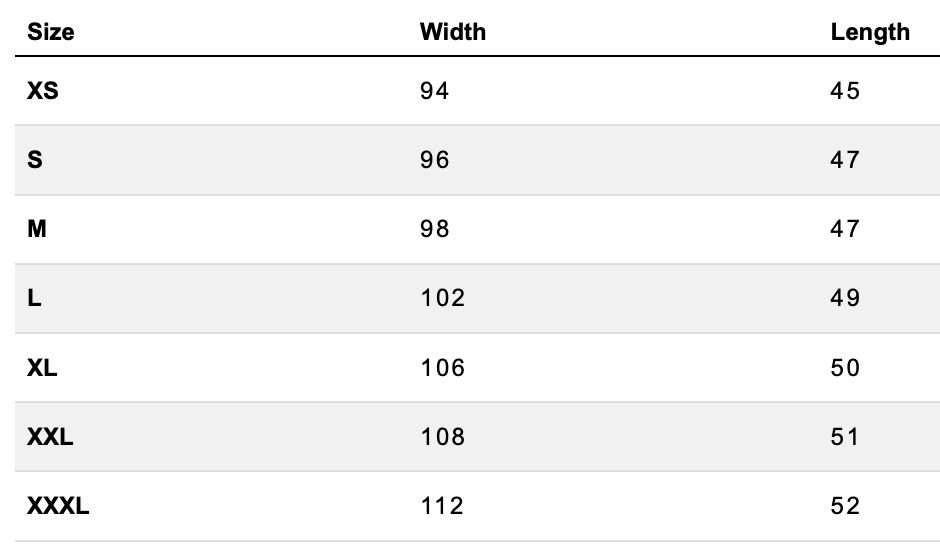Select the XXXL size row label
The image size is (940, 548).
[x=58, y=506]
